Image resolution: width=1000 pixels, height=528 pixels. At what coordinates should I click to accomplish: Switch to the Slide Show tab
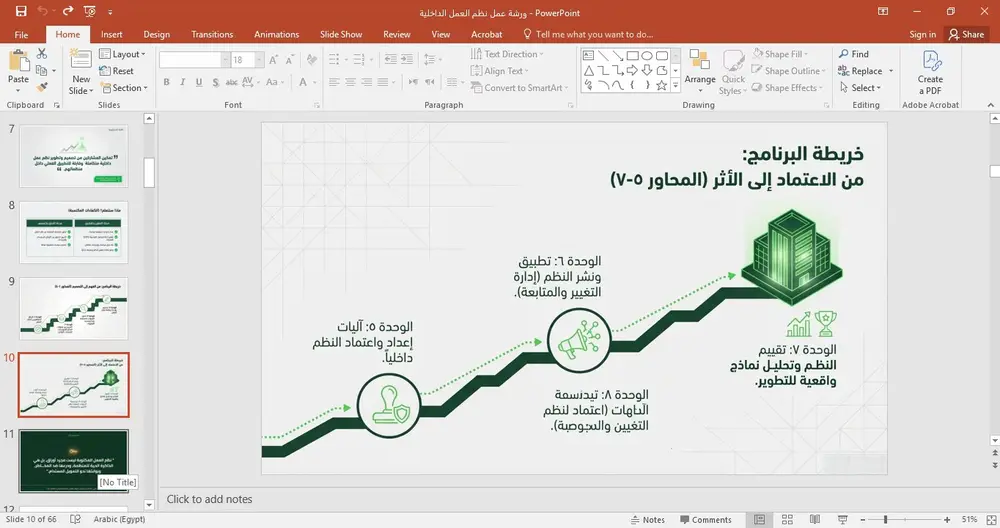[341, 34]
